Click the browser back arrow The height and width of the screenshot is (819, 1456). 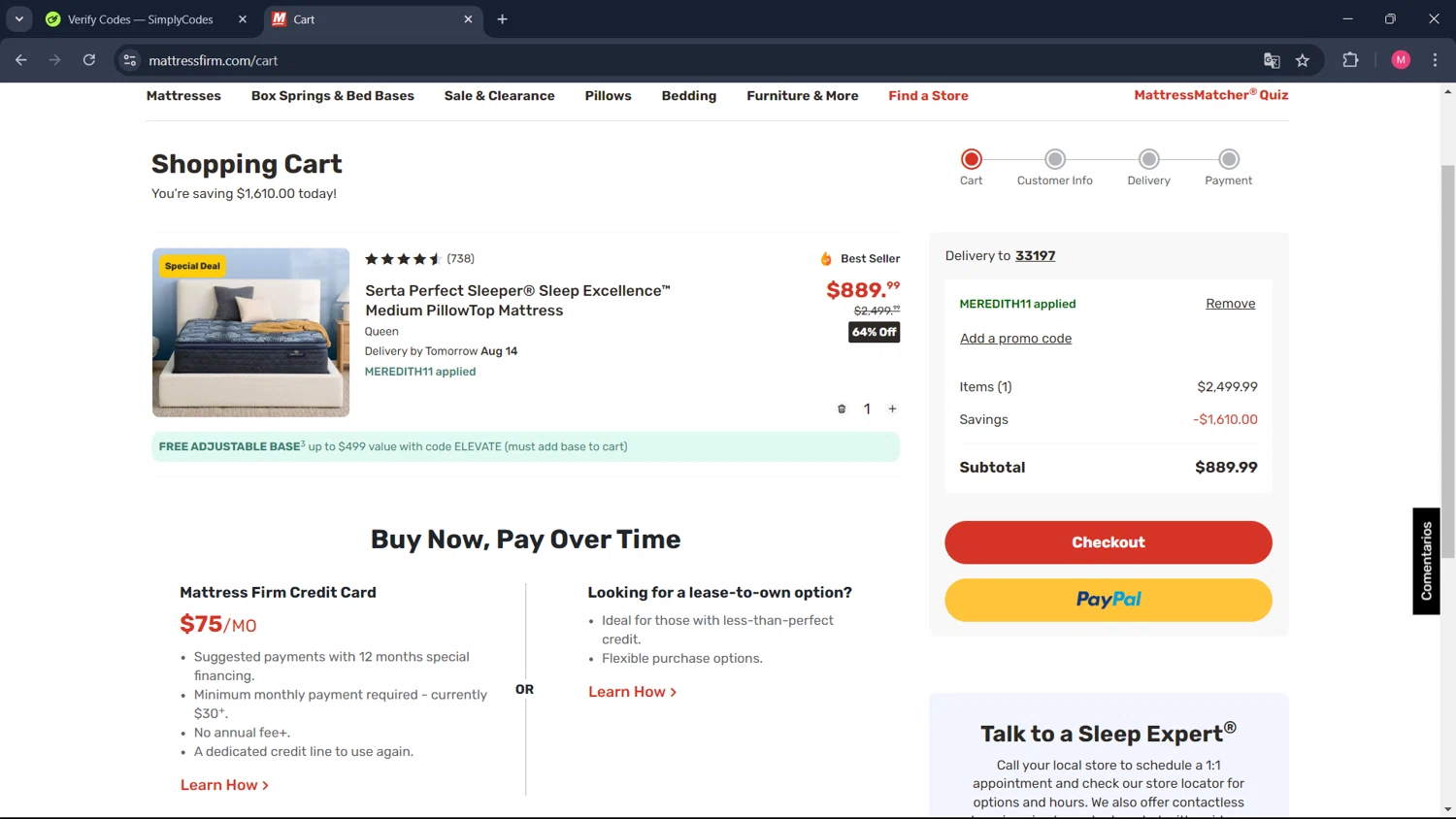click(x=21, y=60)
